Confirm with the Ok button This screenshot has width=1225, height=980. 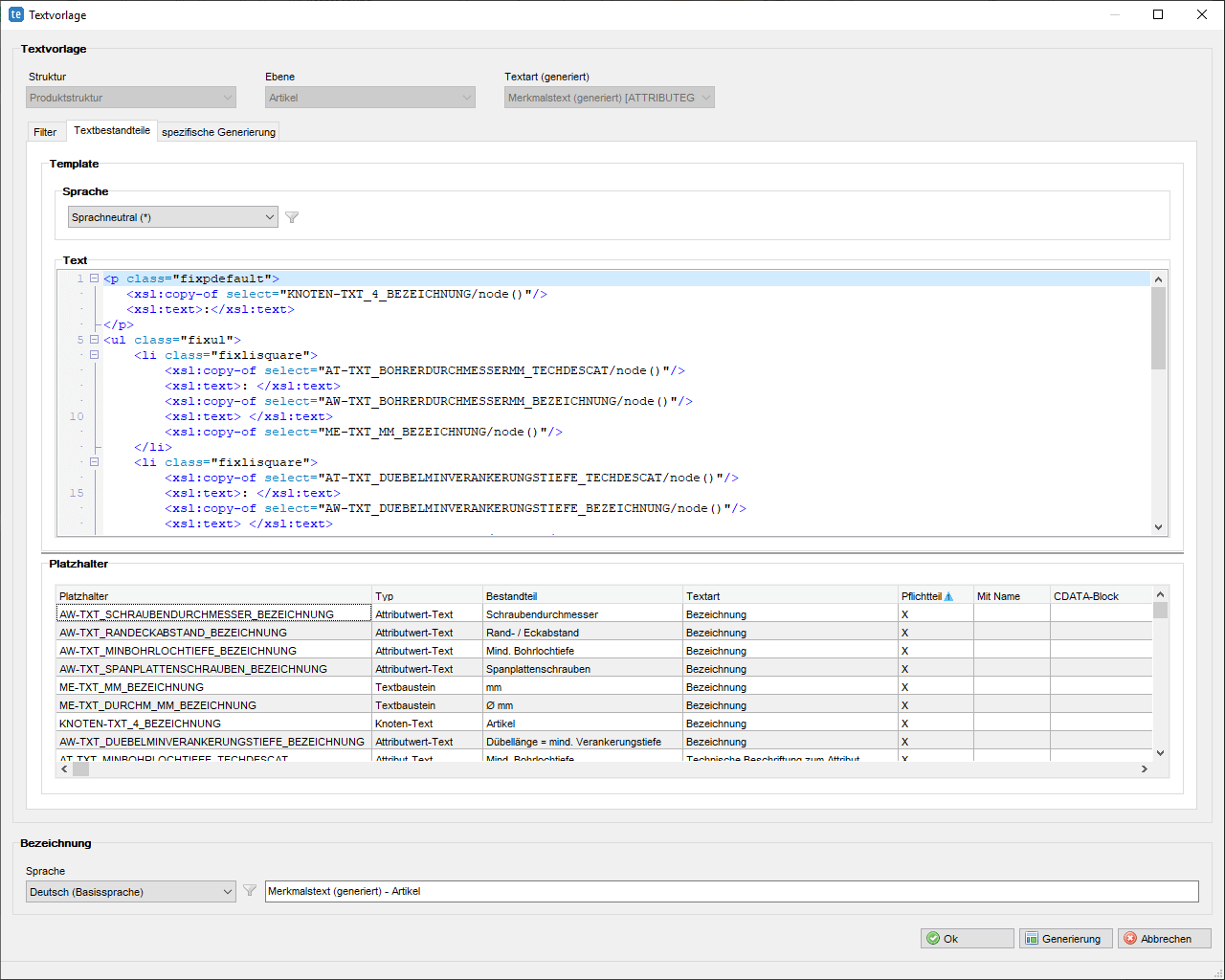pyautogui.click(x=967, y=939)
